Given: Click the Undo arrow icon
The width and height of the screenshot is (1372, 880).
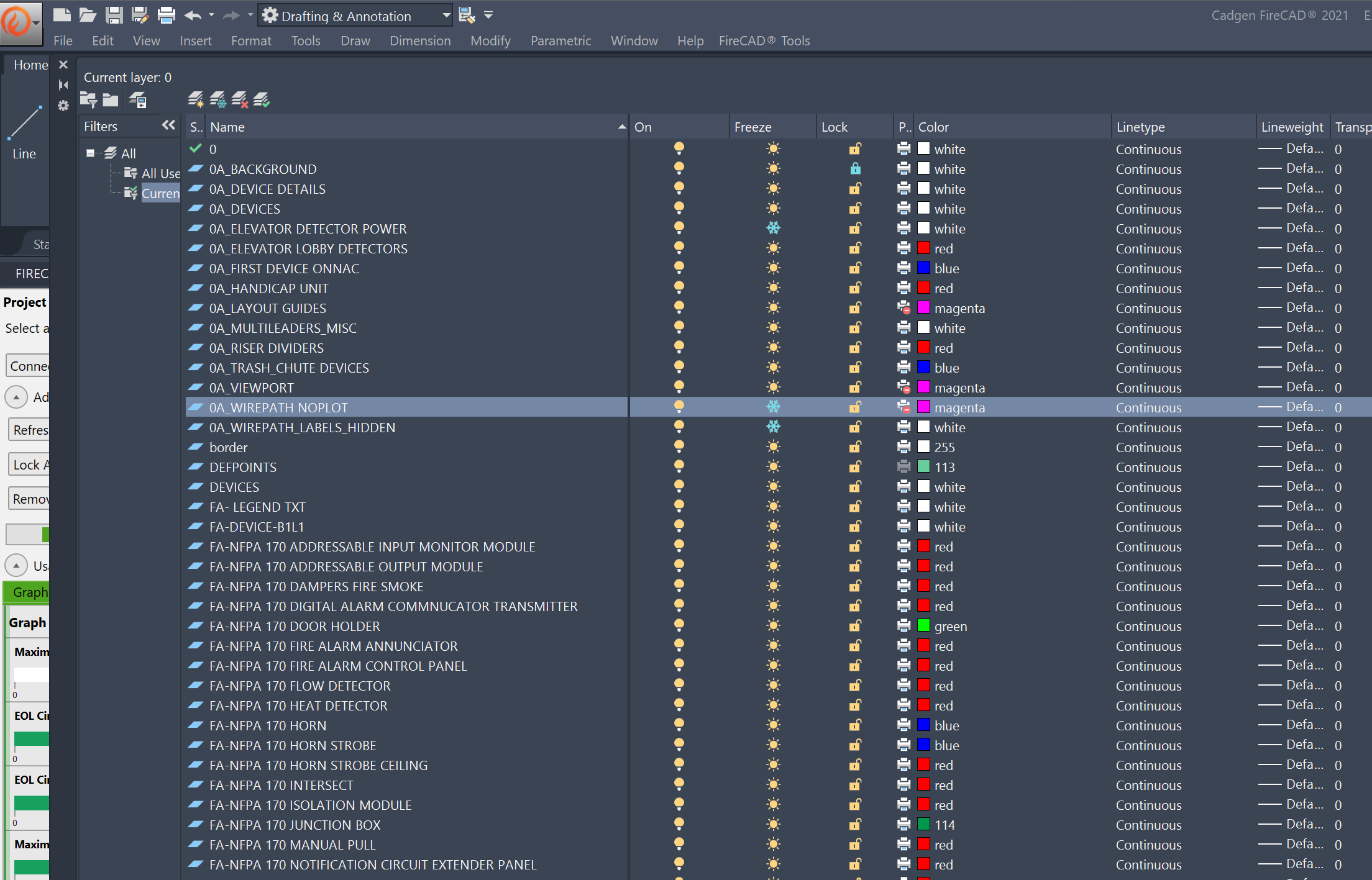Looking at the screenshot, I should pyautogui.click(x=193, y=15).
